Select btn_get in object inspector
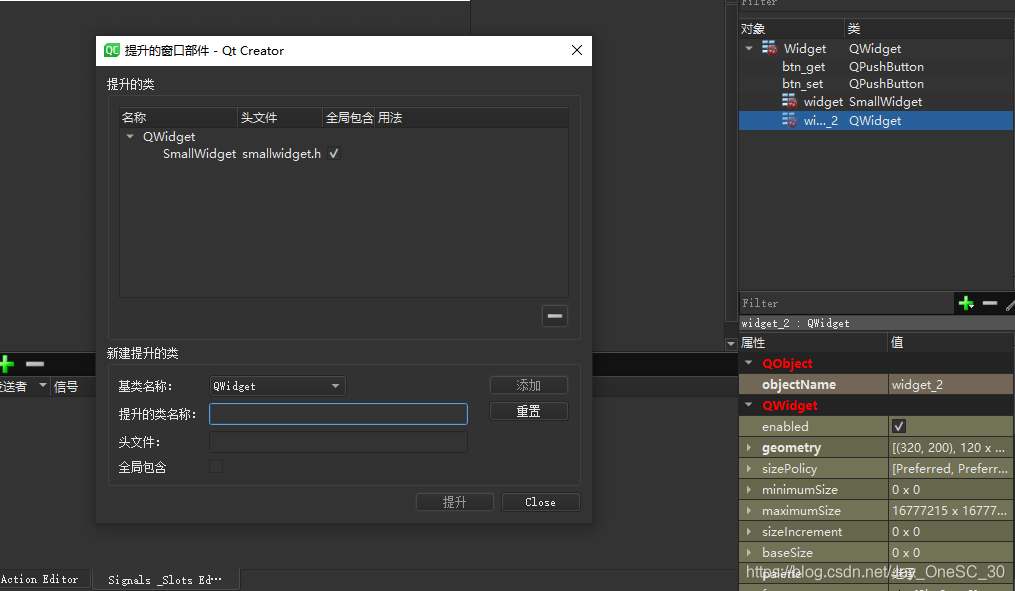 (x=876, y=67)
